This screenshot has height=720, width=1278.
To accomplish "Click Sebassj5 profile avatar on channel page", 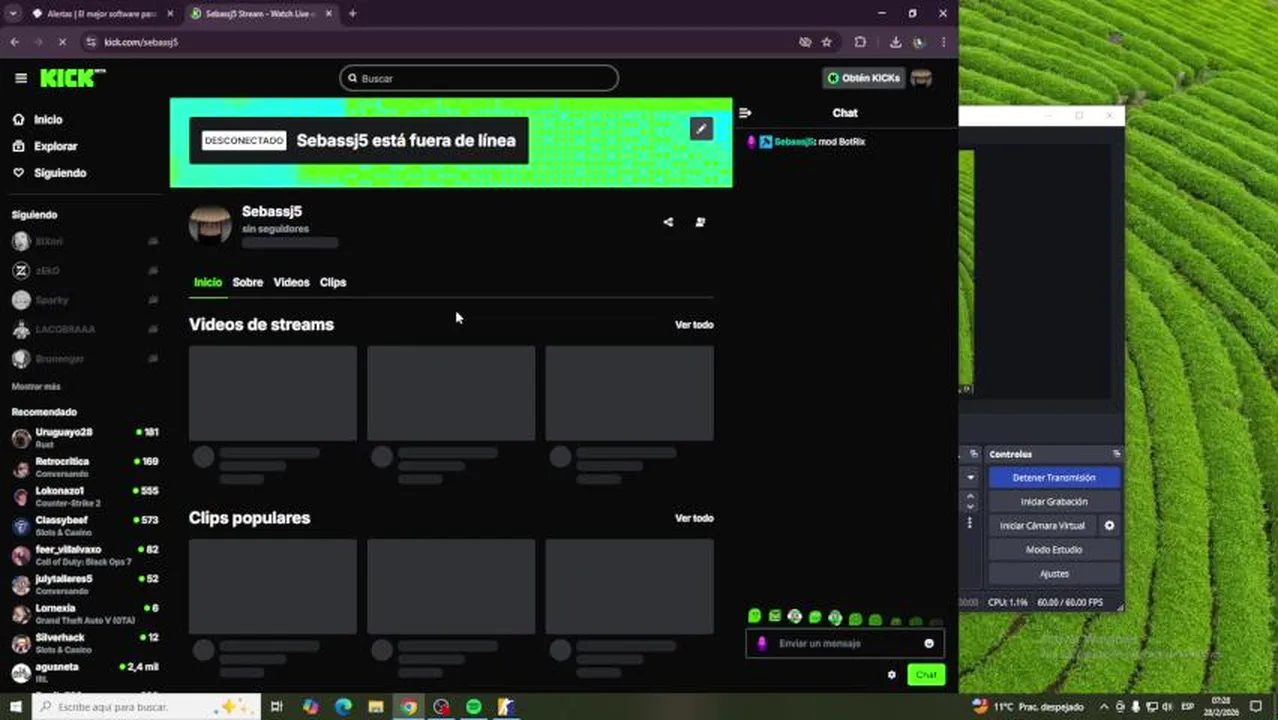I will [210, 225].
